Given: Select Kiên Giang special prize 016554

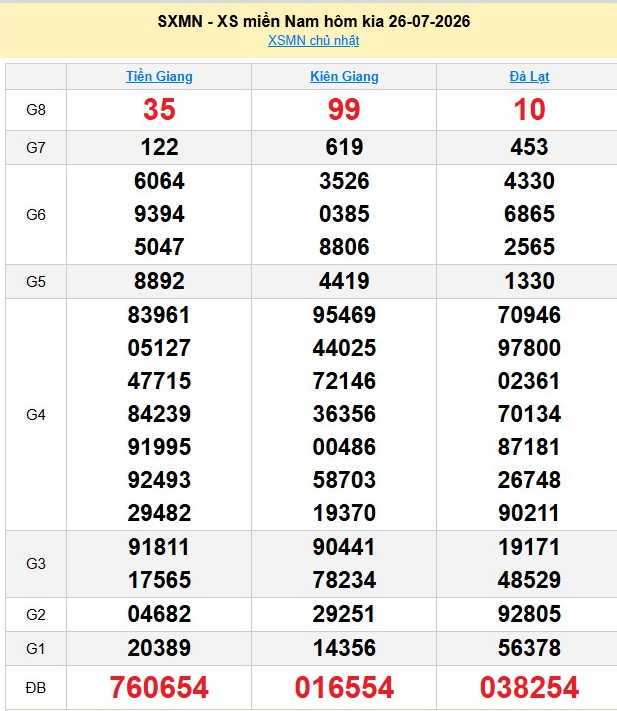Looking at the screenshot, I should pos(344,687).
